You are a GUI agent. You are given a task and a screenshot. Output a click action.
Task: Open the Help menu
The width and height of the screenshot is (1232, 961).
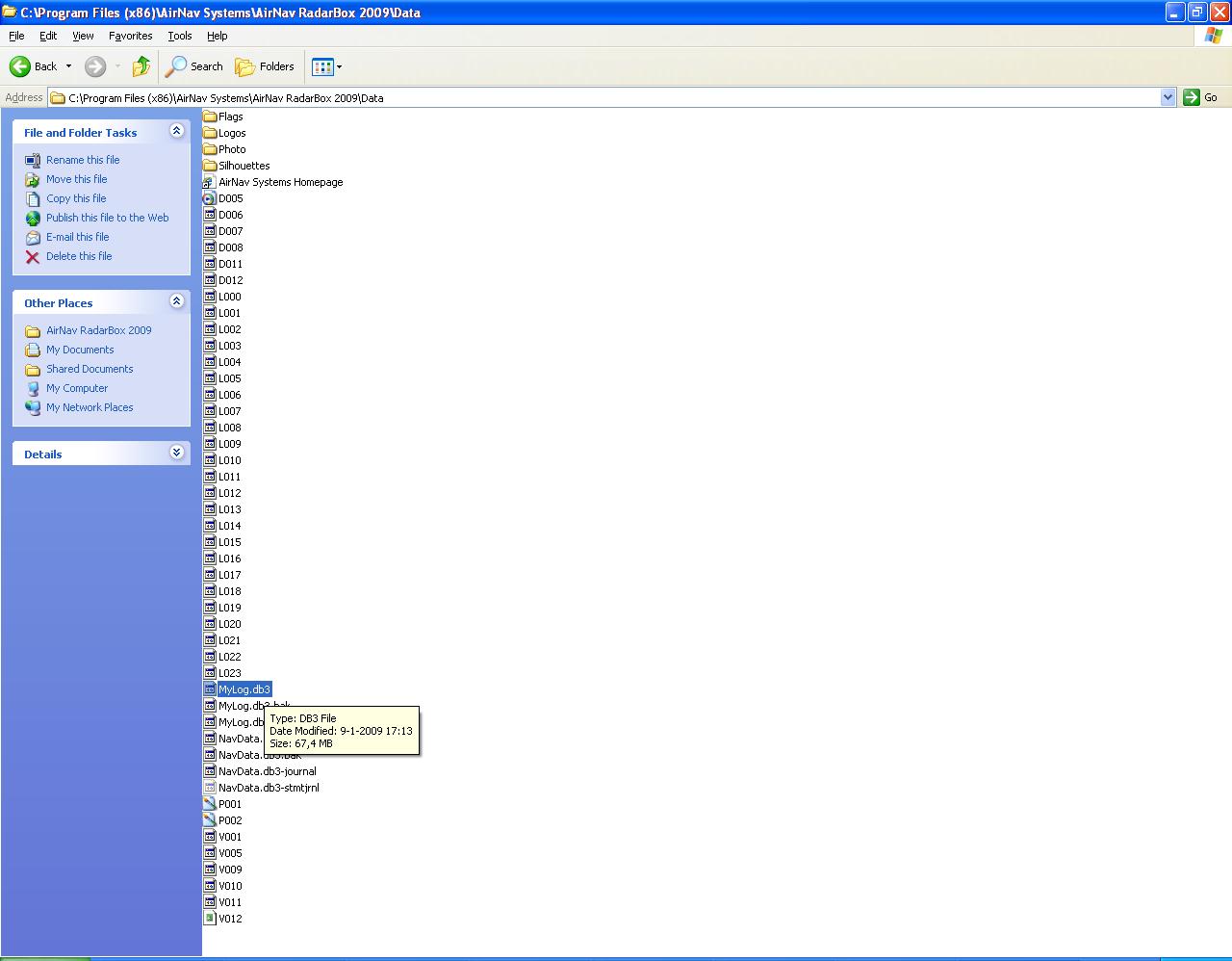(x=218, y=36)
